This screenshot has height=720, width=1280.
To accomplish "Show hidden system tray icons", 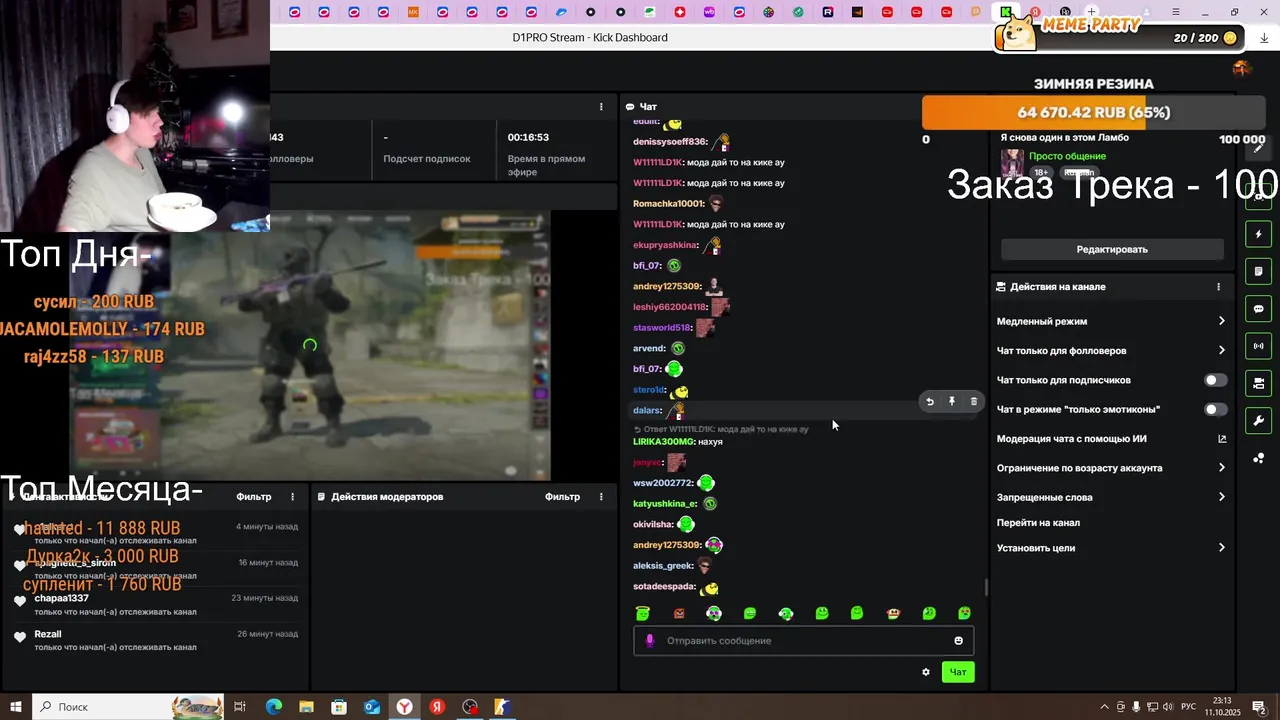I will click(x=1104, y=707).
